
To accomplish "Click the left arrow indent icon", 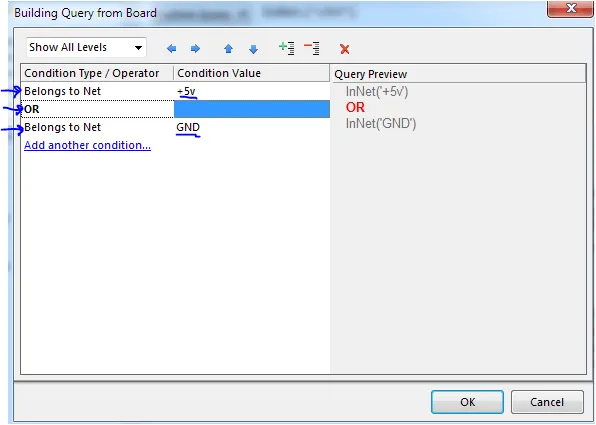I will [172, 49].
